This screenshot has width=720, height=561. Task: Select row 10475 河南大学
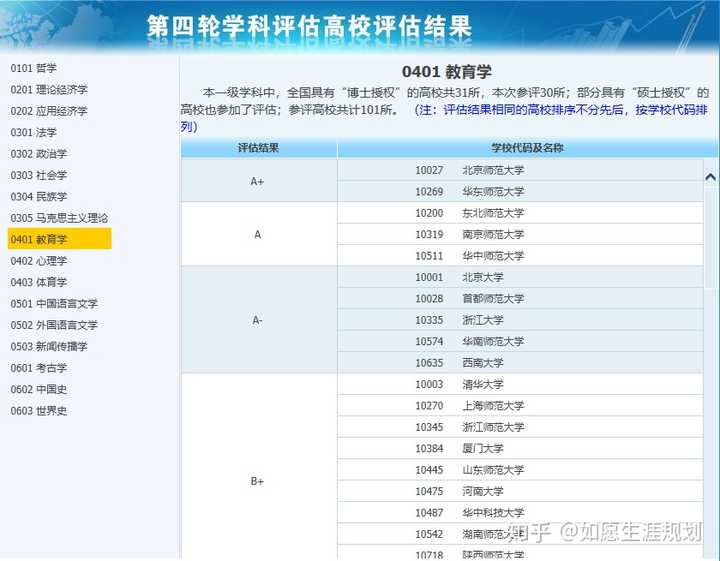tap(520, 491)
